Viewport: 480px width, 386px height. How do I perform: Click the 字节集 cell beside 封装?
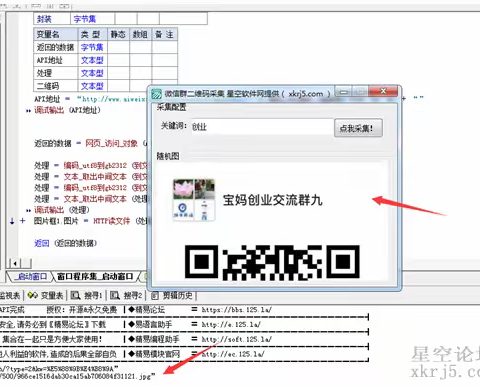tap(92, 19)
